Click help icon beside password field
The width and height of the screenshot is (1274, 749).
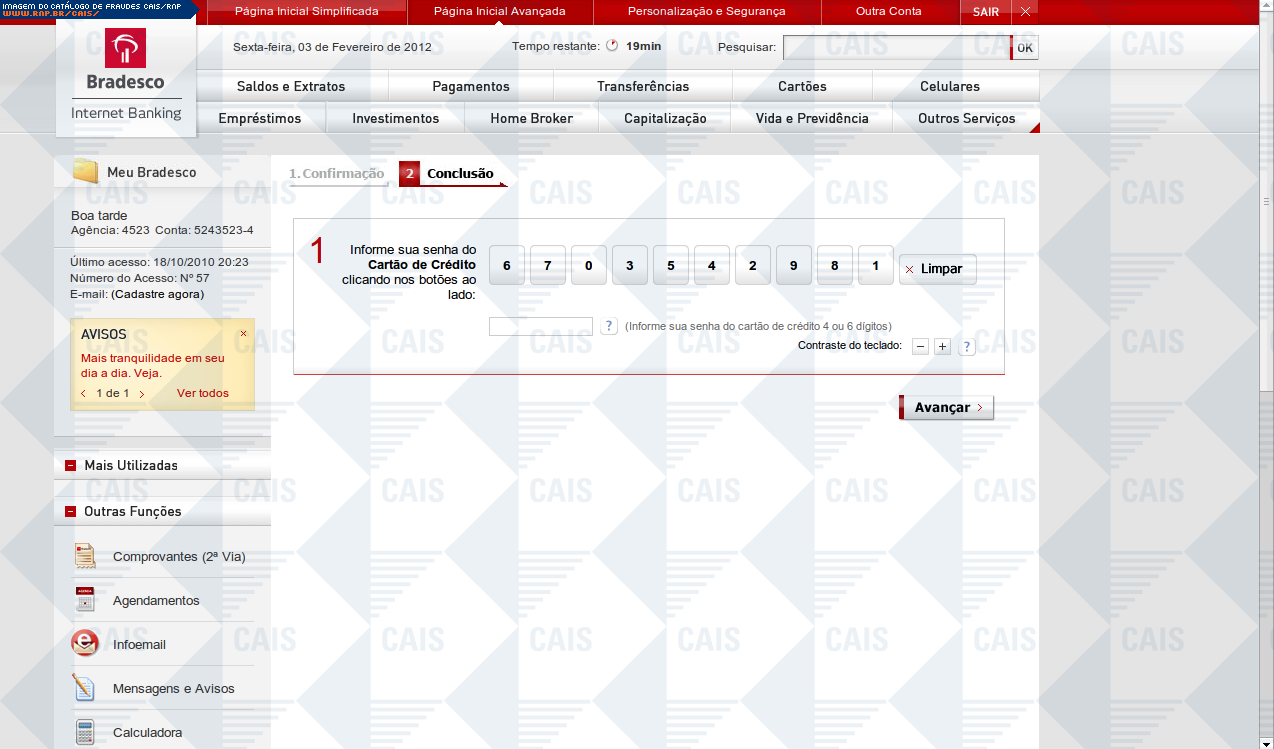click(x=609, y=326)
